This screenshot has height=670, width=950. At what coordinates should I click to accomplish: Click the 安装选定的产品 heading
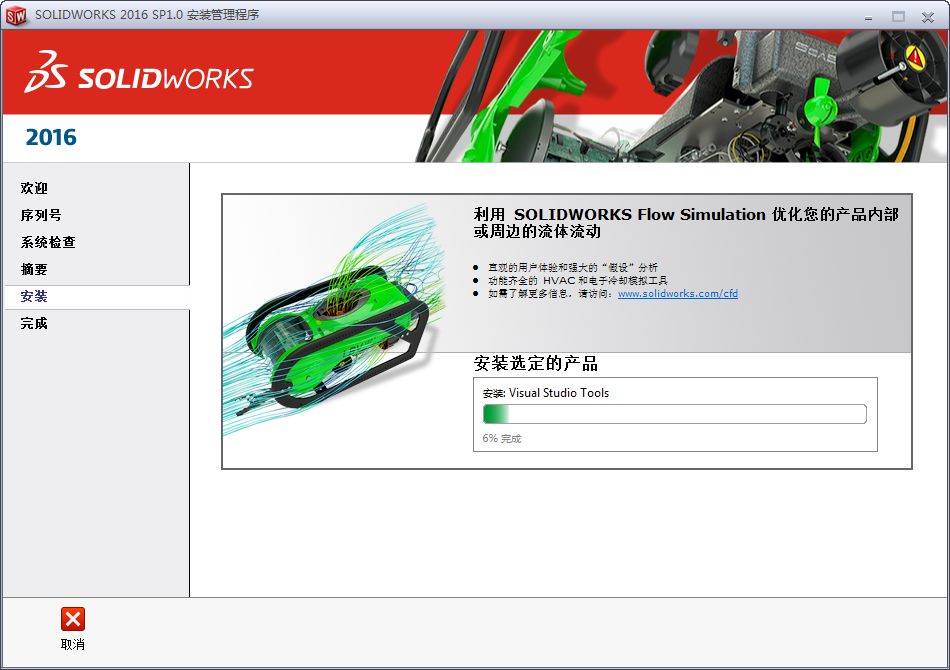(534, 364)
